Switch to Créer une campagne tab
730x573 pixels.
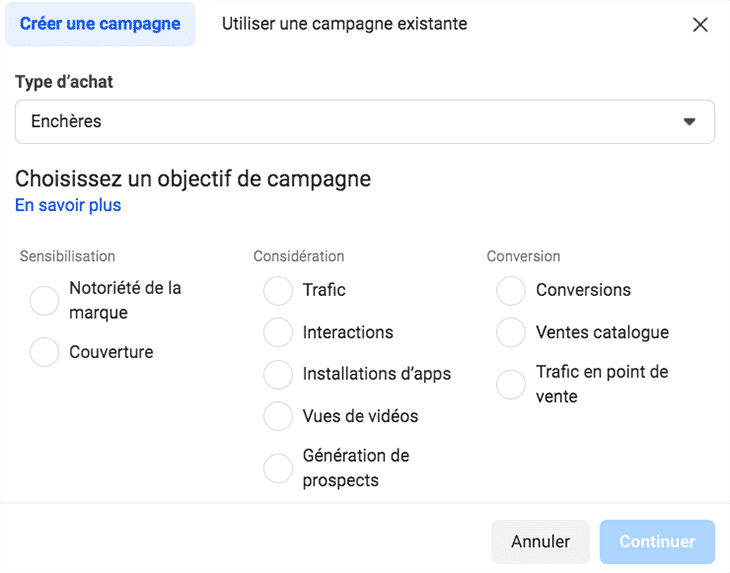point(100,23)
